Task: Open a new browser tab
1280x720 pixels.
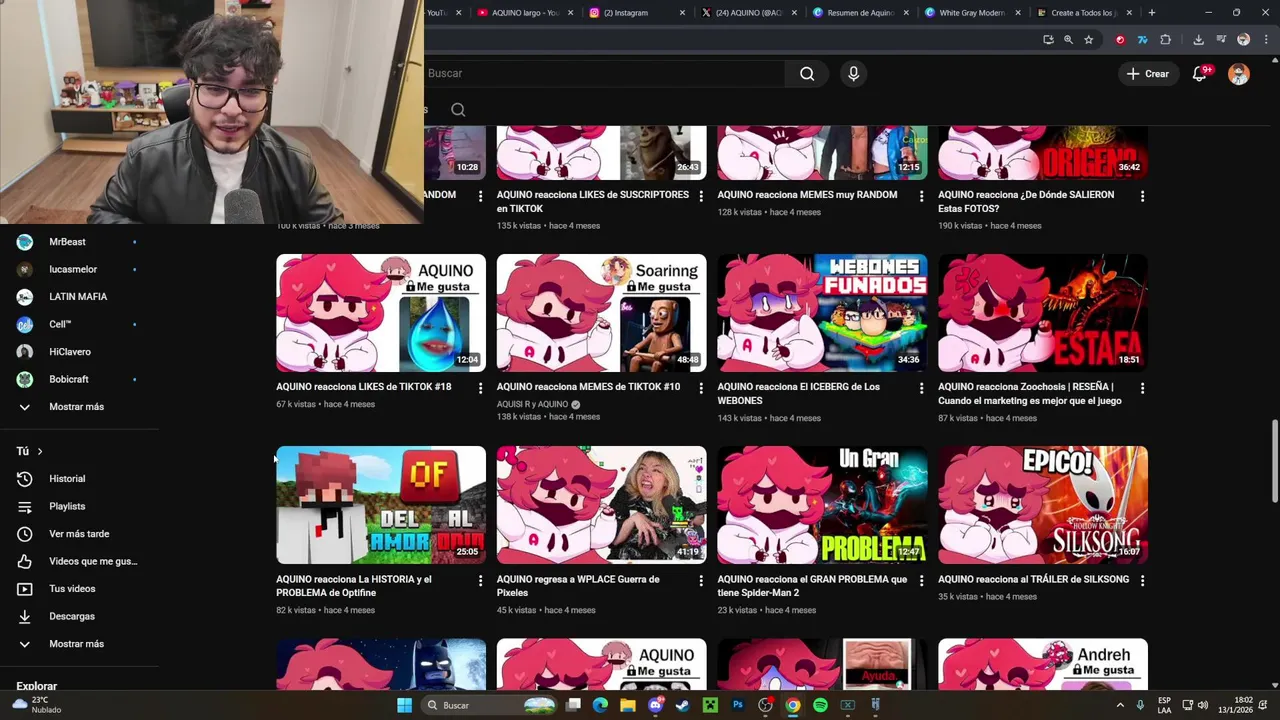Action: coord(1152,13)
